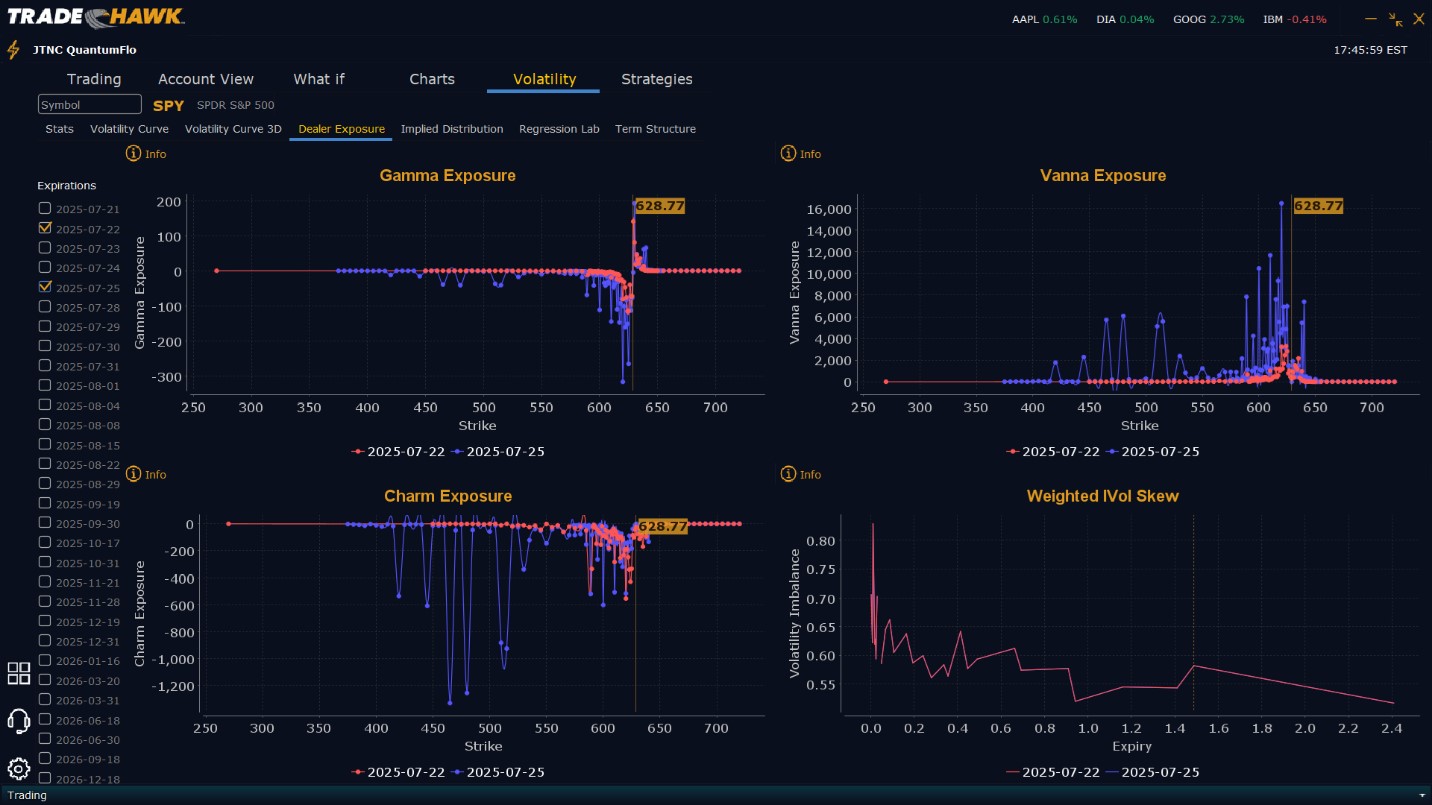Tick the 2025-11-21 expiration box
The height and width of the screenshot is (805, 1432).
[x=44, y=582]
